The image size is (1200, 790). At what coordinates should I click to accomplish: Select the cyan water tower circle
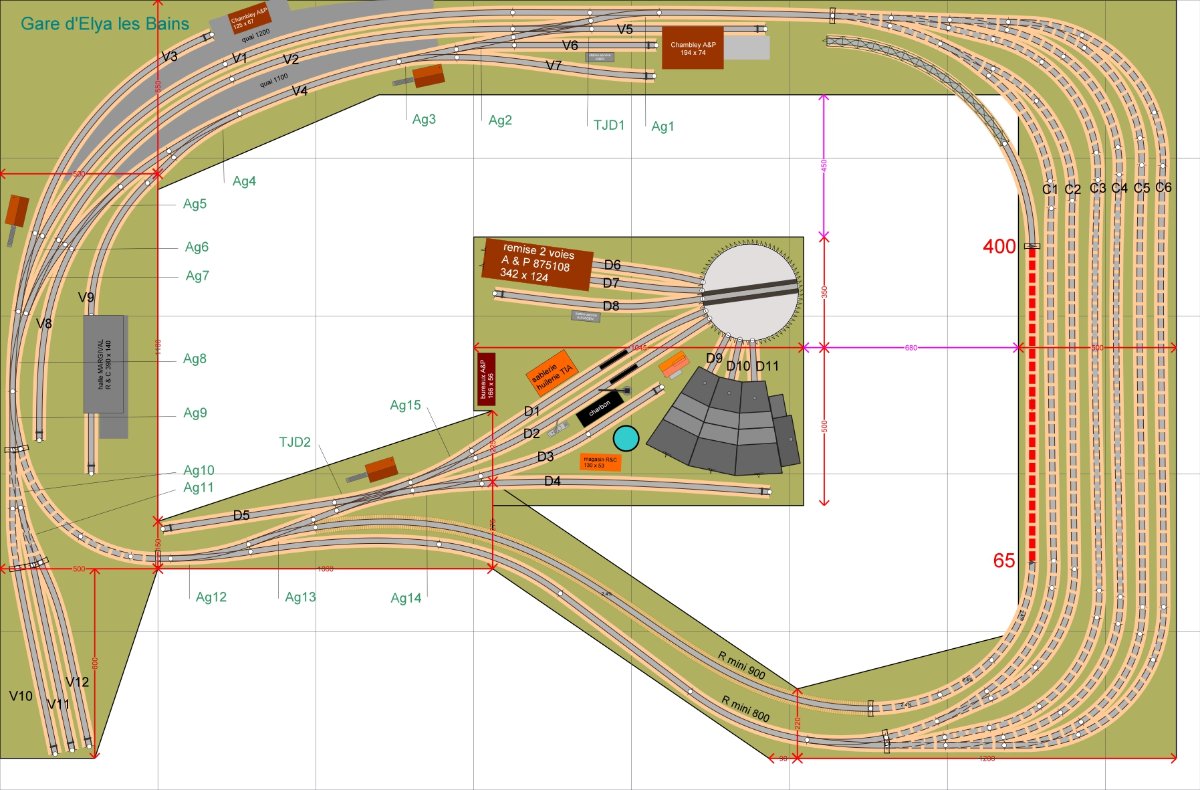tap(626, 438)
